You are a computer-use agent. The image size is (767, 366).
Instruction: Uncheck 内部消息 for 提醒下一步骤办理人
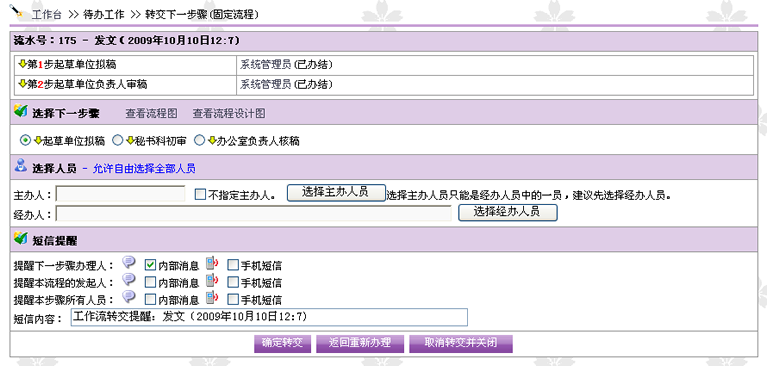point(151,265)
